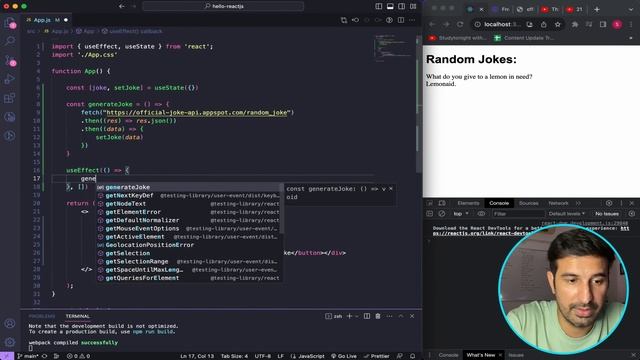640x360 pixels.
Task: Add a new terminal with plus icon
Action: click(x=349, y=316)
